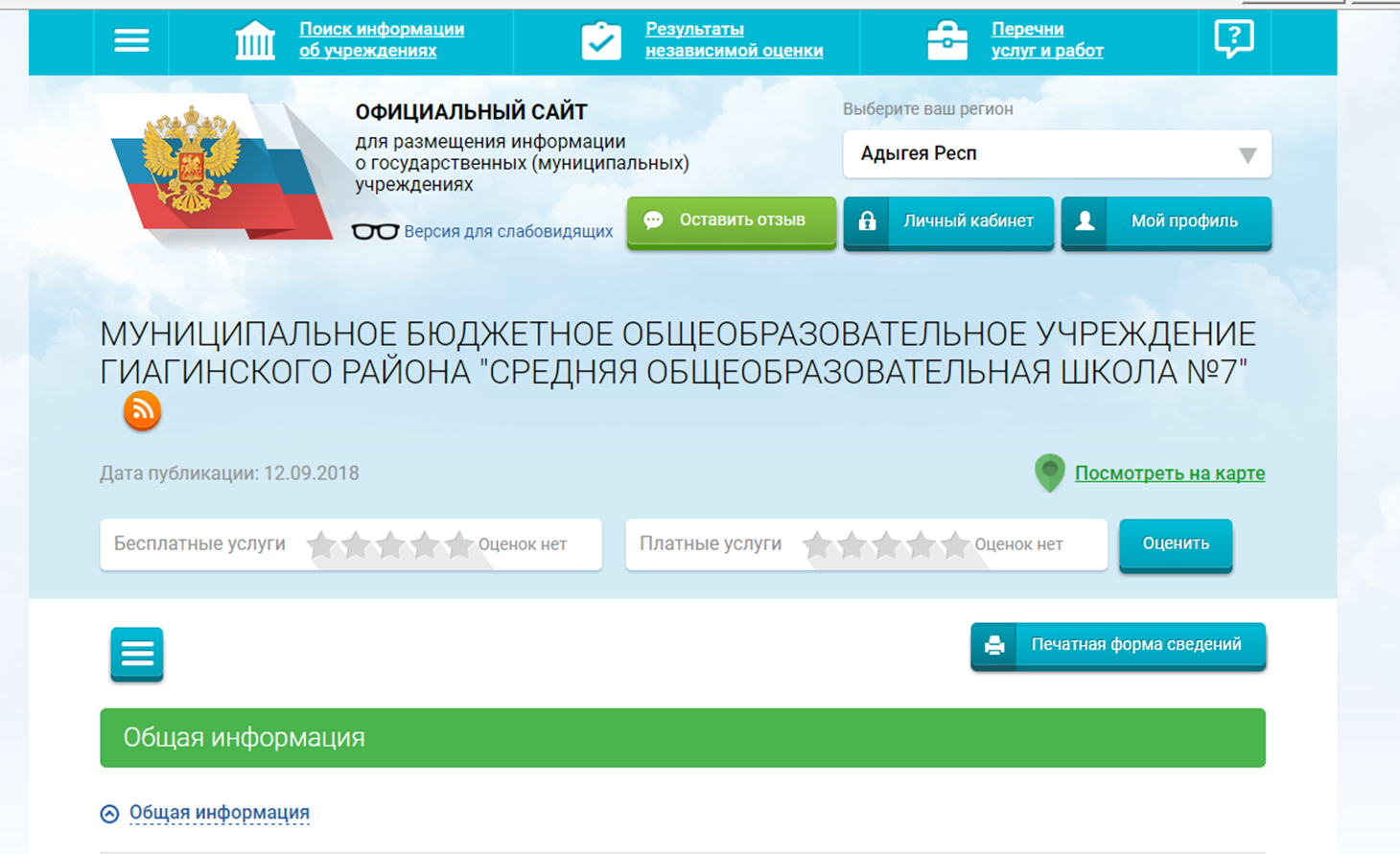Open Версия для слабовидящих link

508,231
